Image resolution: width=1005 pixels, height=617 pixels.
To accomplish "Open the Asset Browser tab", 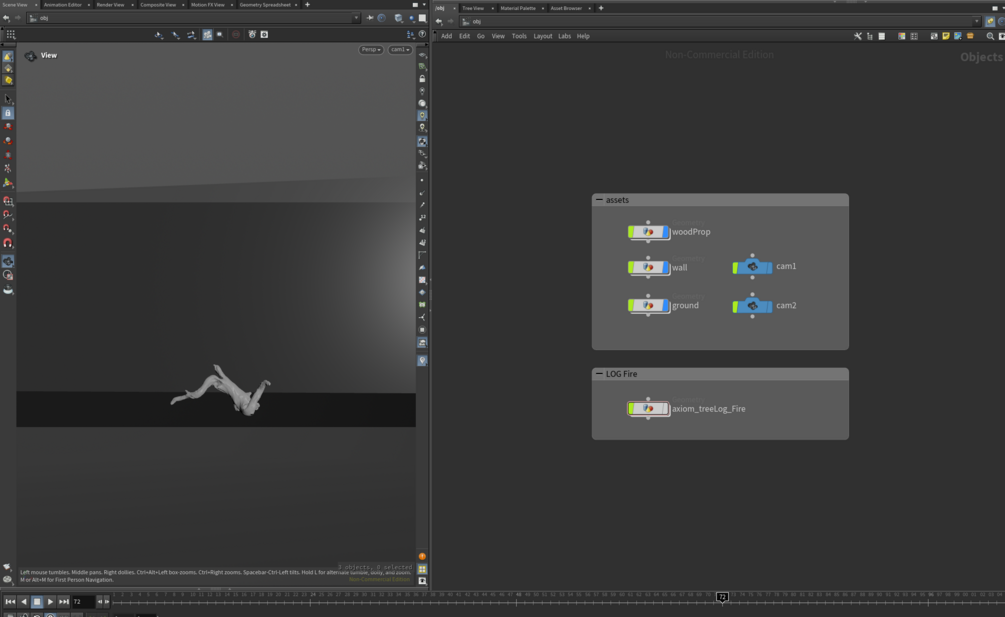I will (x=566, y=8).
